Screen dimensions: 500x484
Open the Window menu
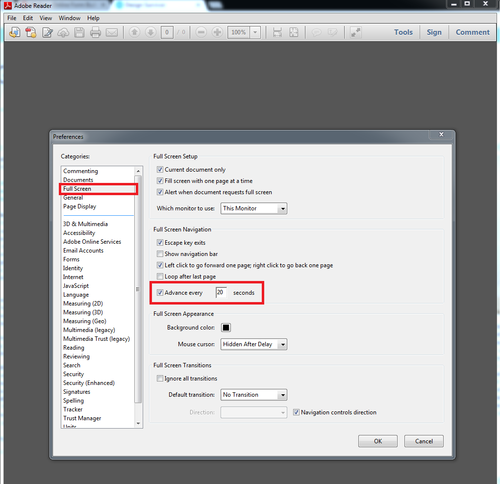[x=70, y=18]
